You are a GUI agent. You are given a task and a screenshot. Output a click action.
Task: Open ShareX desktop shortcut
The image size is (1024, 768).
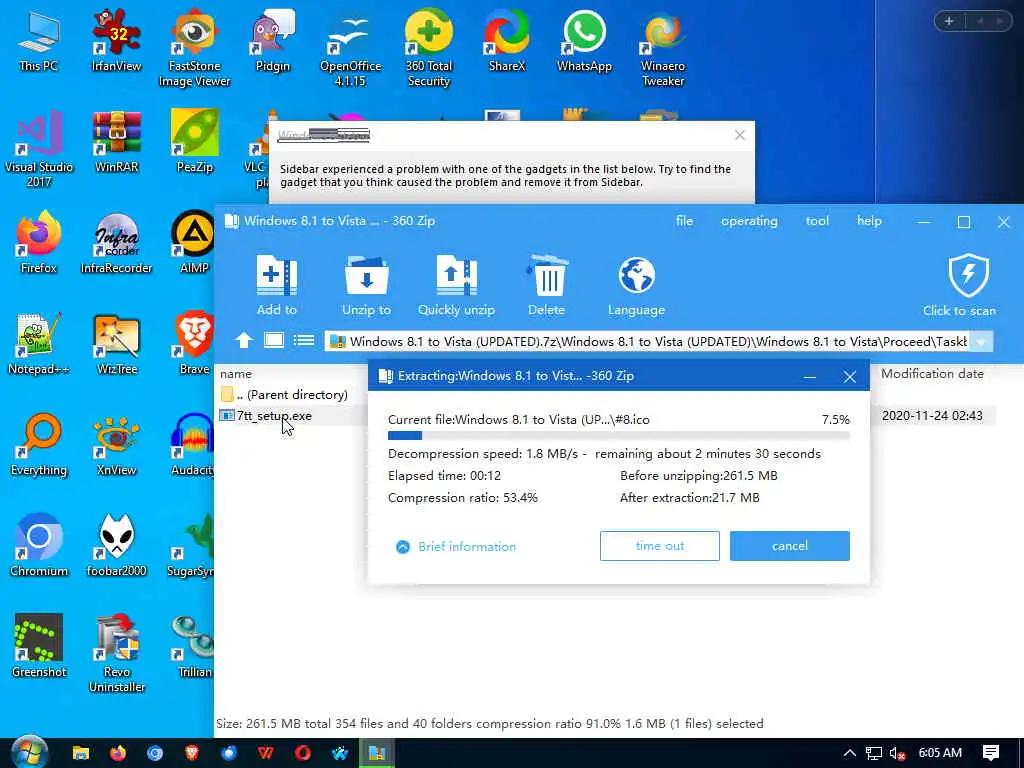507,42
